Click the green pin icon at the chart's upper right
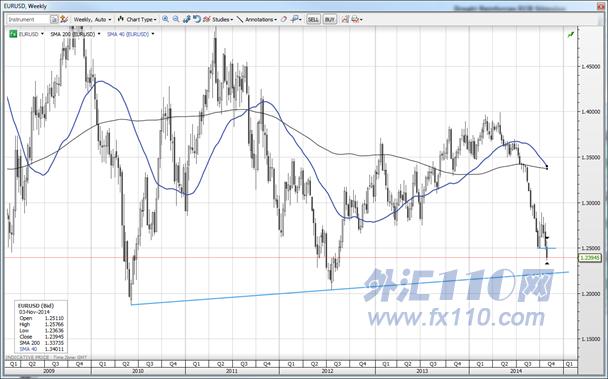Image resolution: width=608 pixels, height=379 pixels. [571, 35]
